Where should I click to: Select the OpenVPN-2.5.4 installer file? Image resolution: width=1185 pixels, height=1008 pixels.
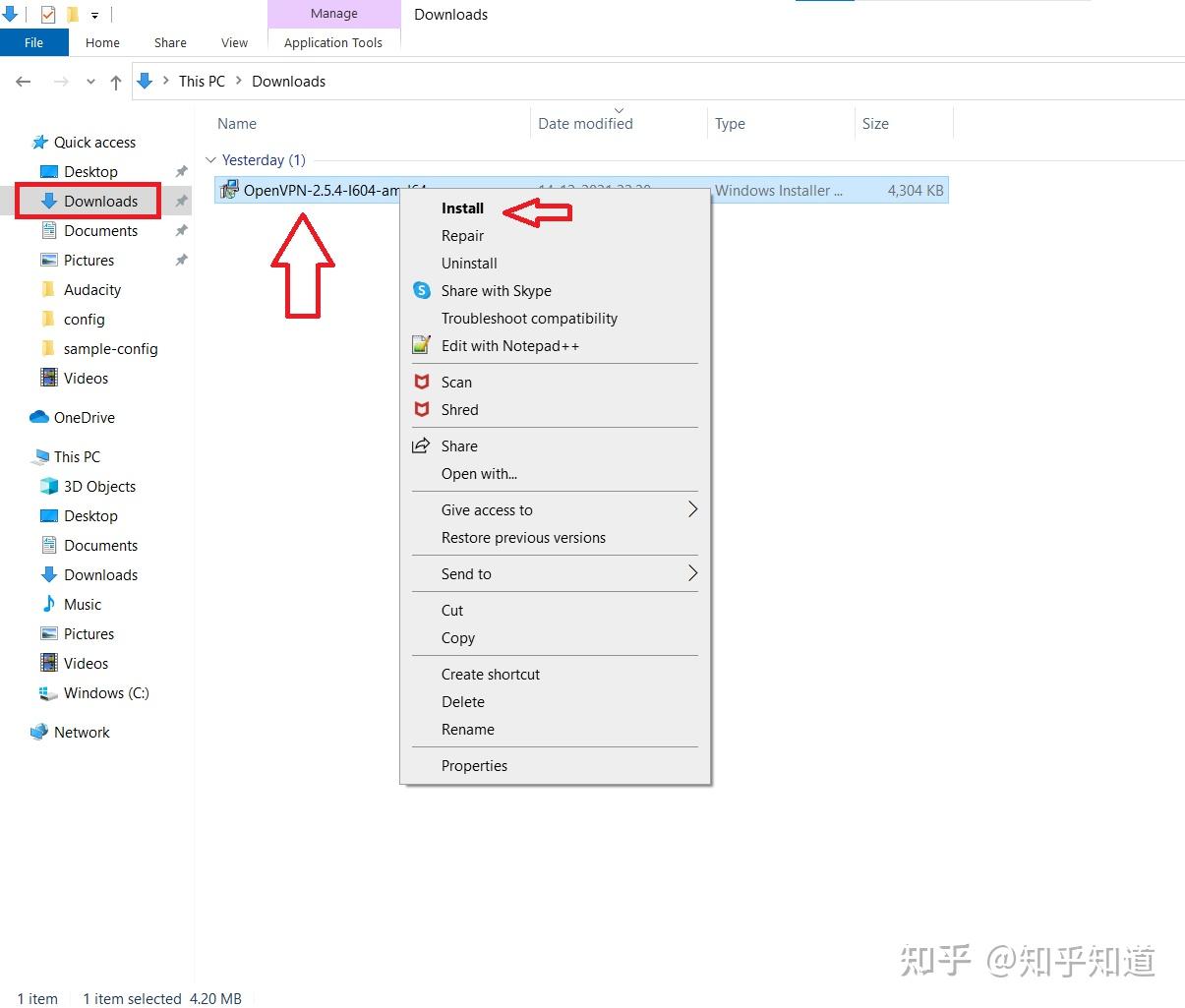point(580,191)
